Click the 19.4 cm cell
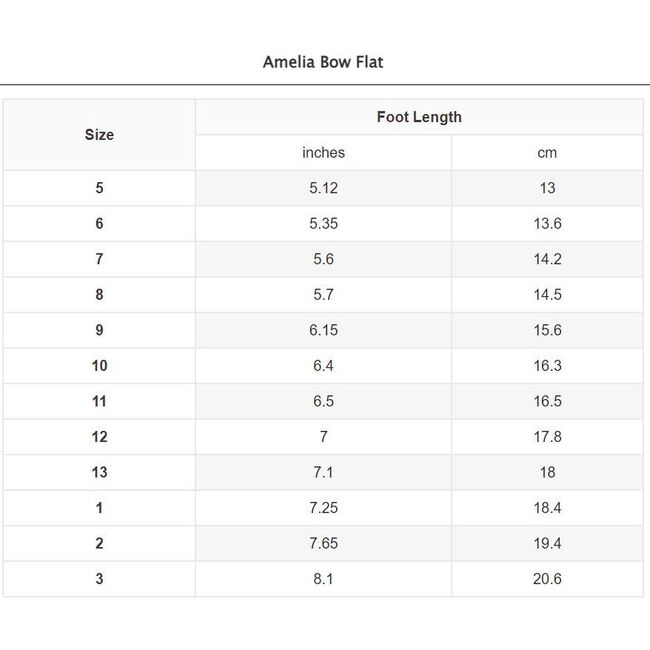This screenshot has width=650, height=650. point(547,543)
